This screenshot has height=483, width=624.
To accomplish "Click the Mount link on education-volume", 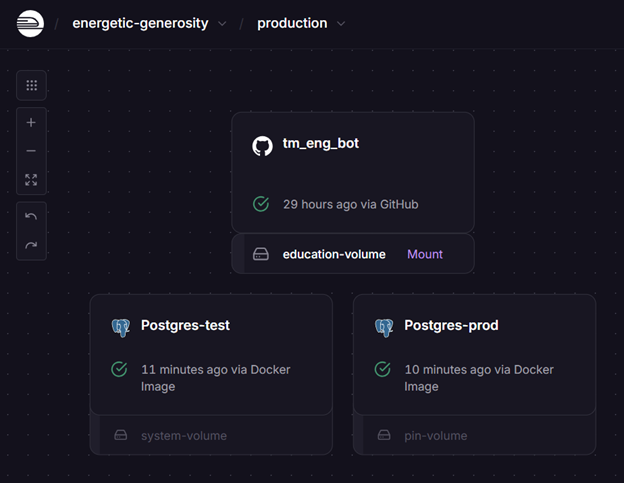I will click(x=424, y=254).
